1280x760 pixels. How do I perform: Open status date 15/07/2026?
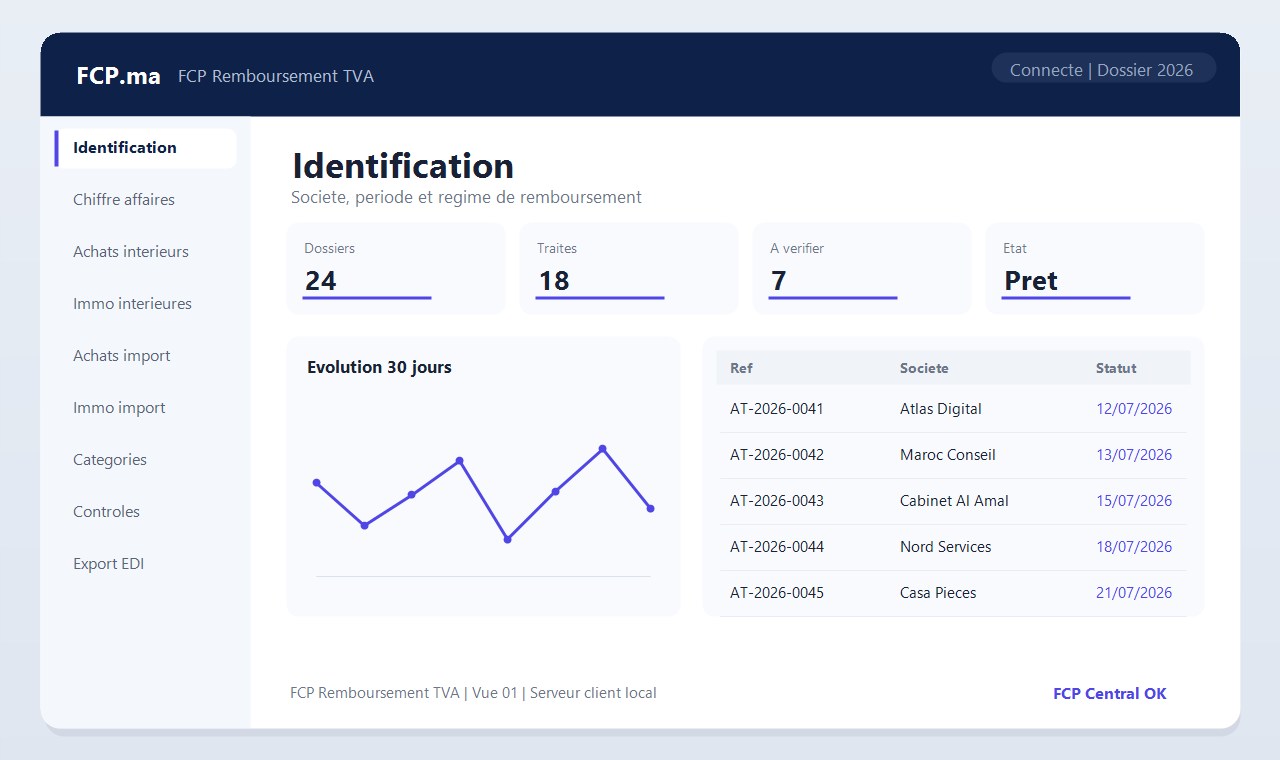(x=1134, y=501)
